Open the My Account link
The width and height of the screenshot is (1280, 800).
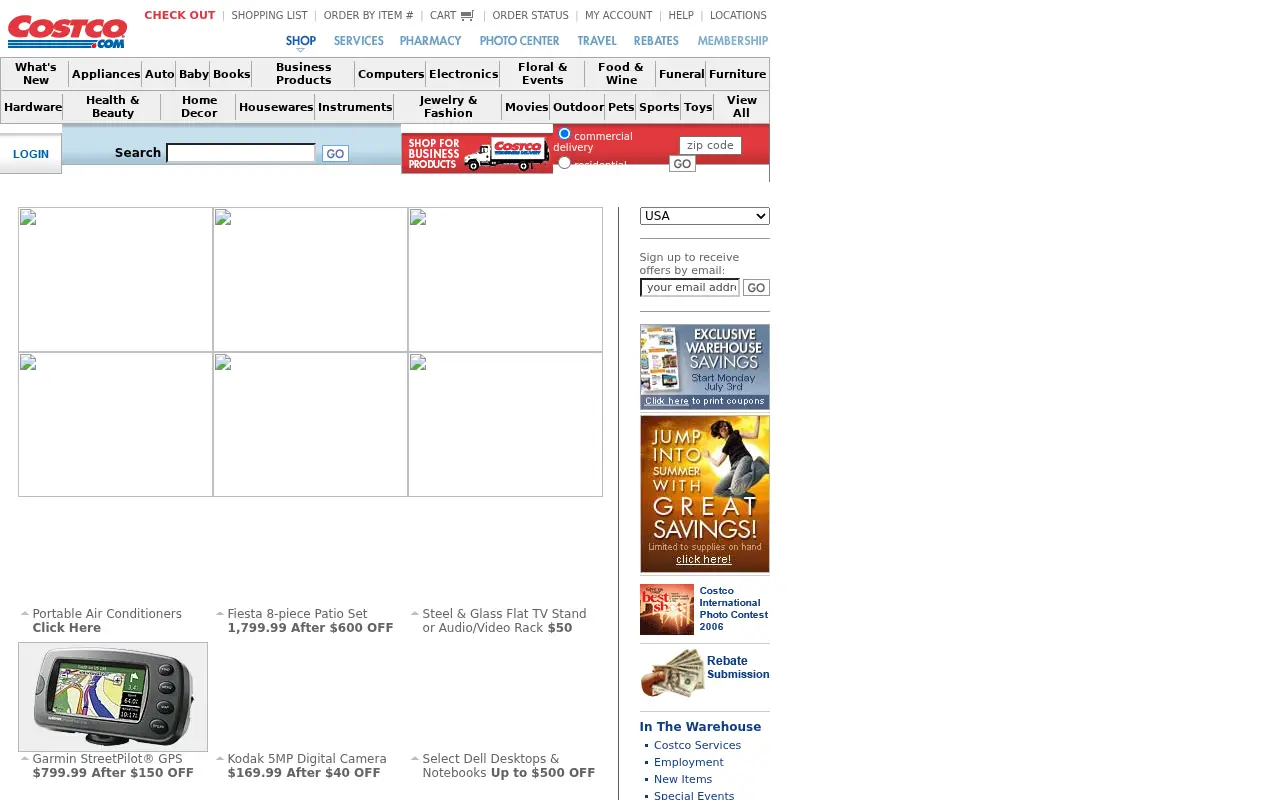tap(618, 15)
